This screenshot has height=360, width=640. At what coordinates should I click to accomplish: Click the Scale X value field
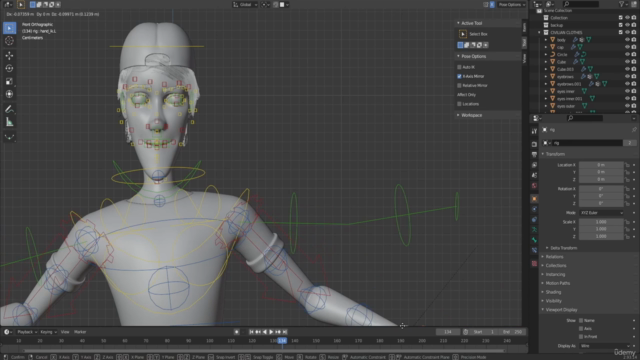(x=601, y=222)
